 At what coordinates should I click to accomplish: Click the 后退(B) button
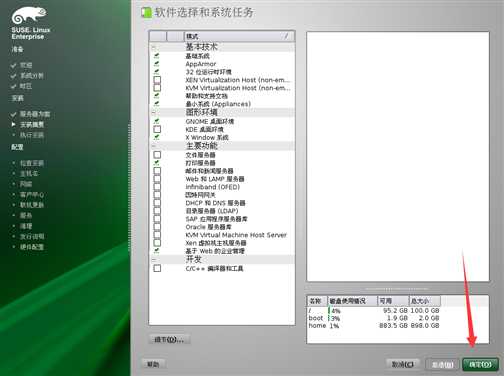tap(442, 365)
